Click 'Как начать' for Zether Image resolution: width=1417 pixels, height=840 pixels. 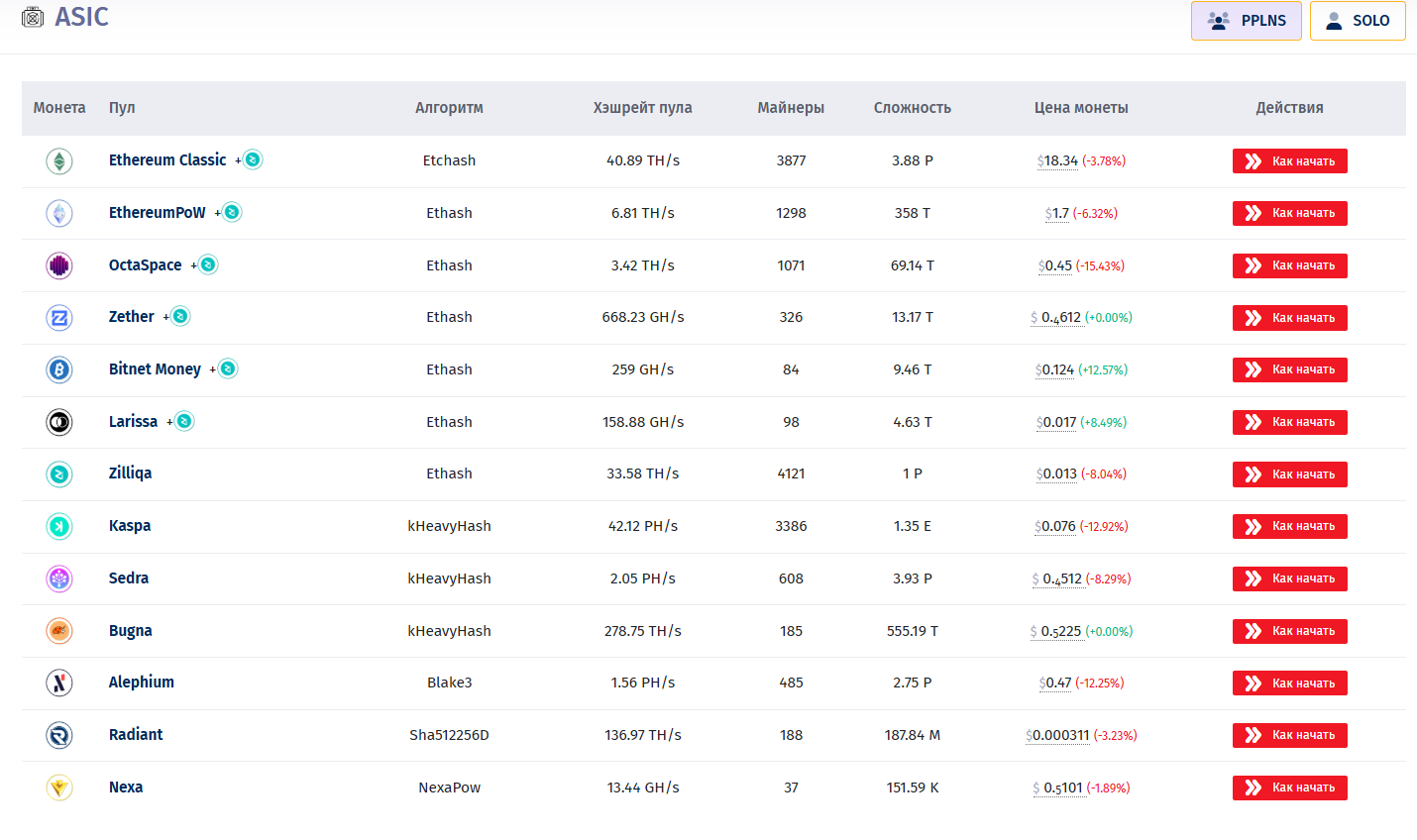click(x=1290, y=318)
